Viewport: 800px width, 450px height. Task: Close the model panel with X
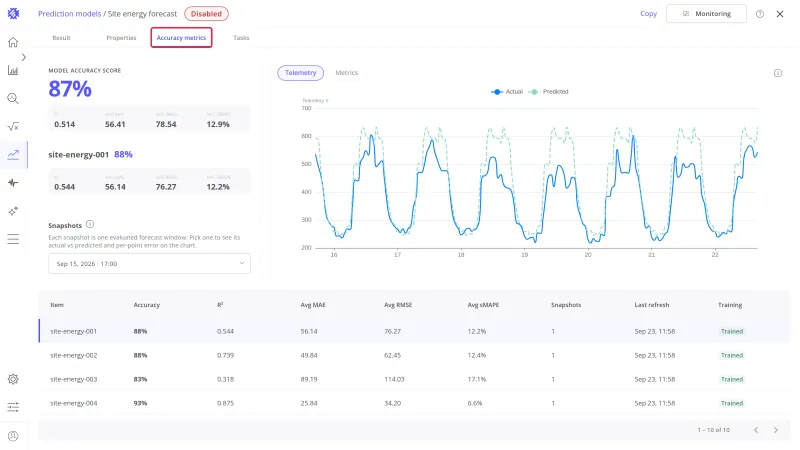coord(780,14)
